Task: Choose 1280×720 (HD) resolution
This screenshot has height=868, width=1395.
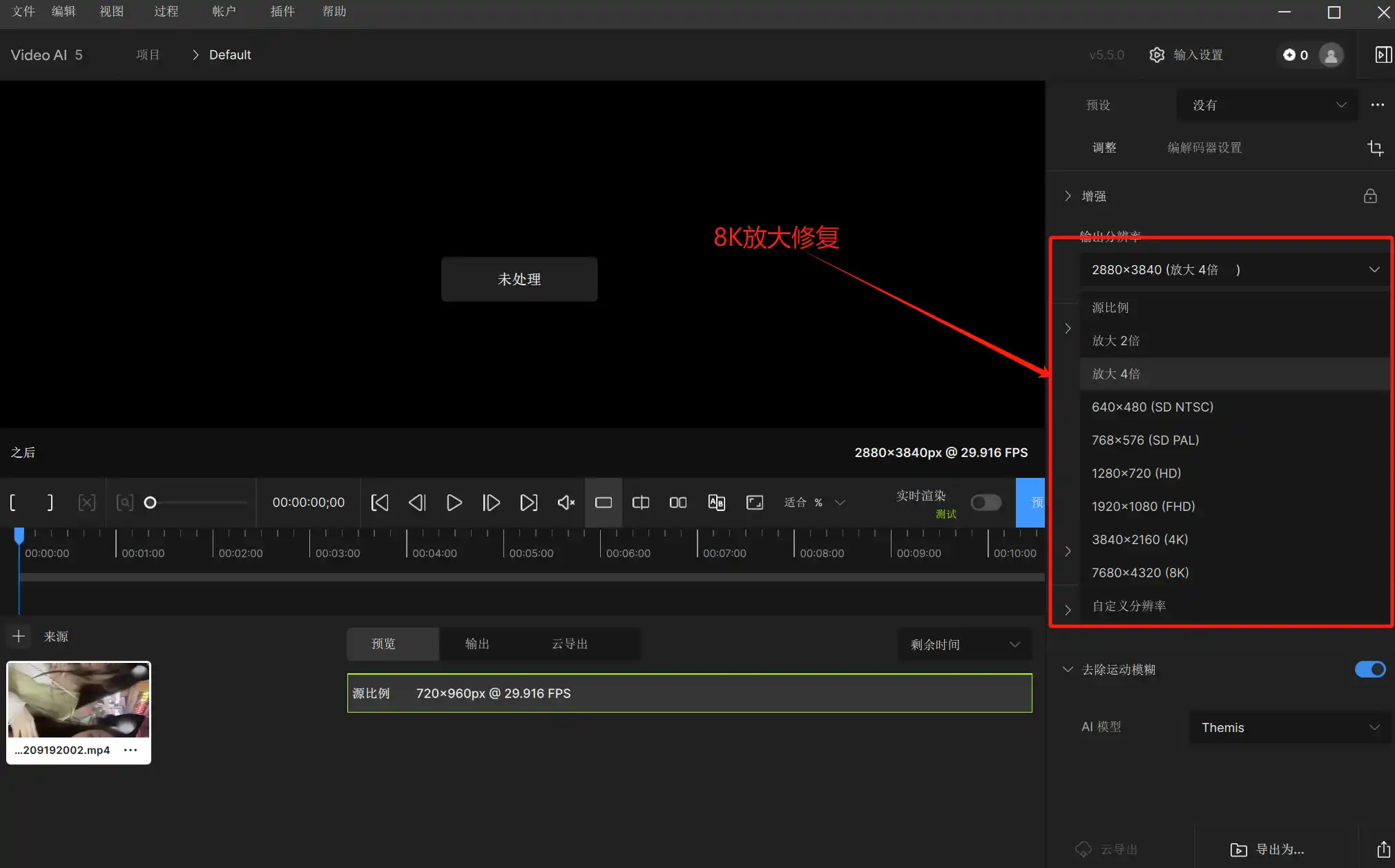Action: click(x=1235, y=473)
